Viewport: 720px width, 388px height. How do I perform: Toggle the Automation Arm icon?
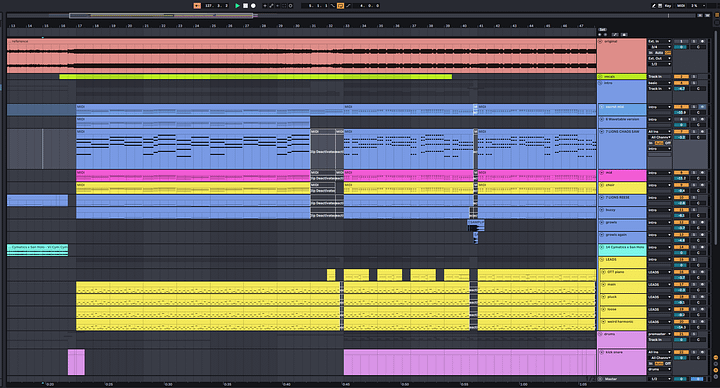[271, 6]
